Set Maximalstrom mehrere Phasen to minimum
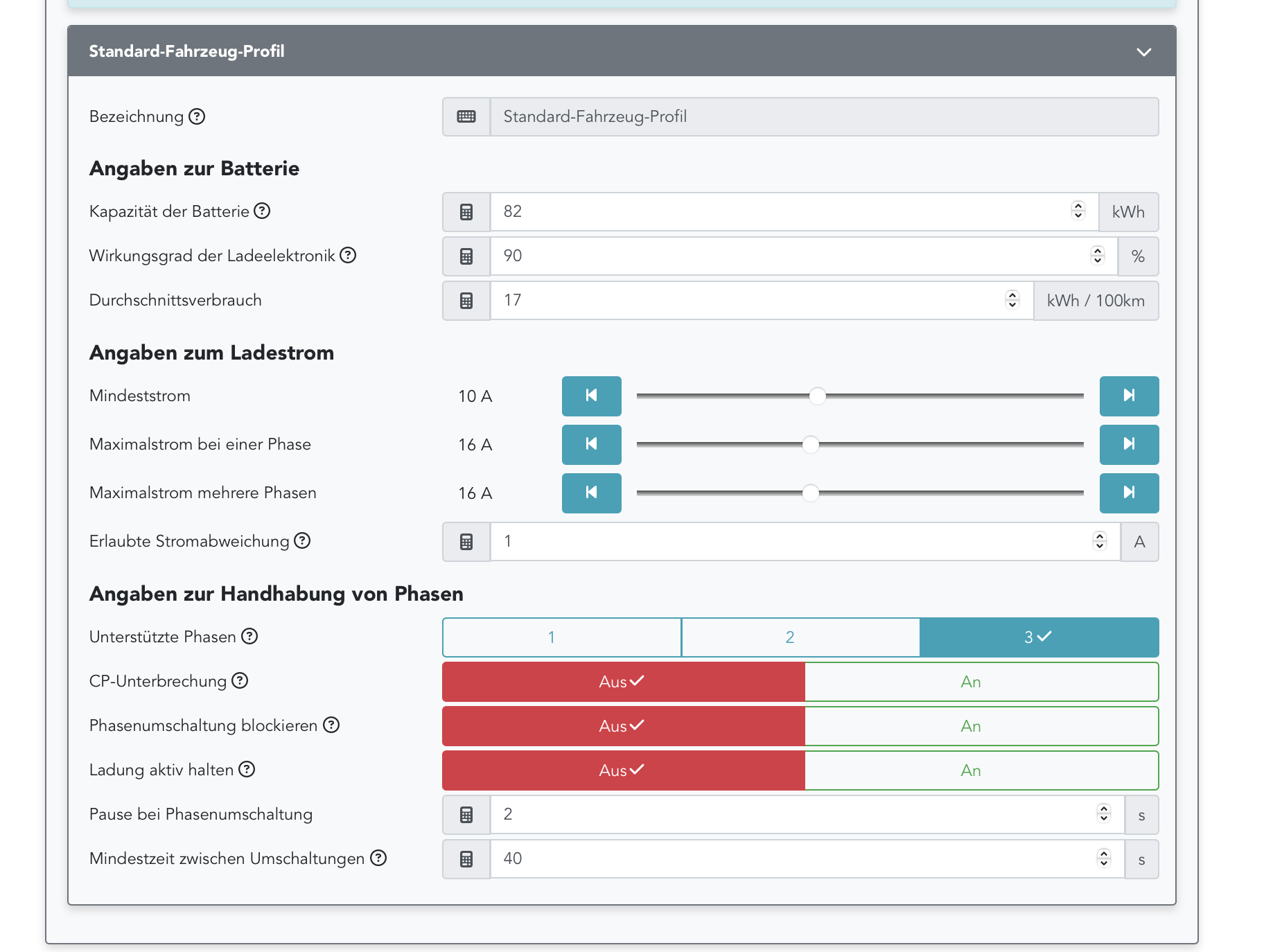This screenshot has width=1282, height=952. click(591, 493)
